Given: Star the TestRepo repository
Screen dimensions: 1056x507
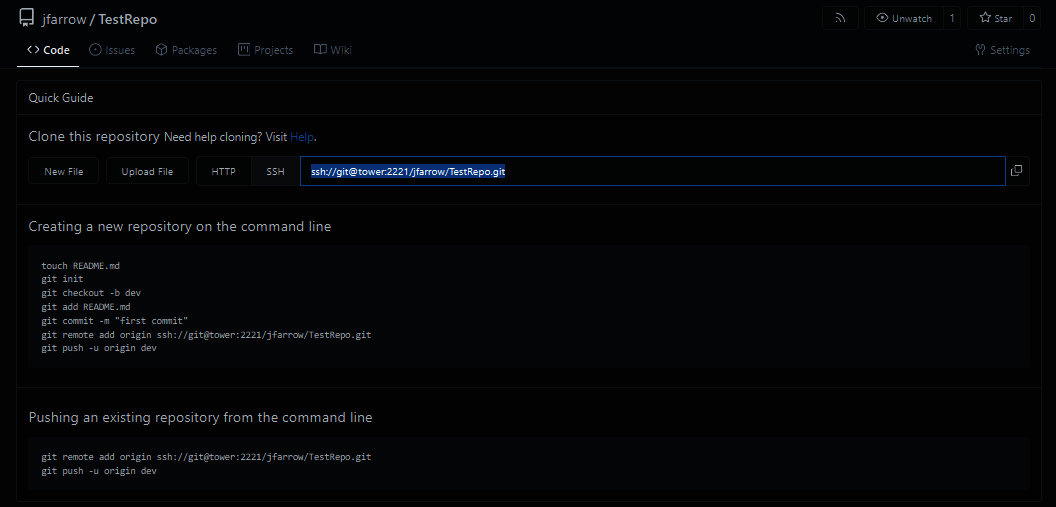Looking at the screenshot, I should coord(995,18).
